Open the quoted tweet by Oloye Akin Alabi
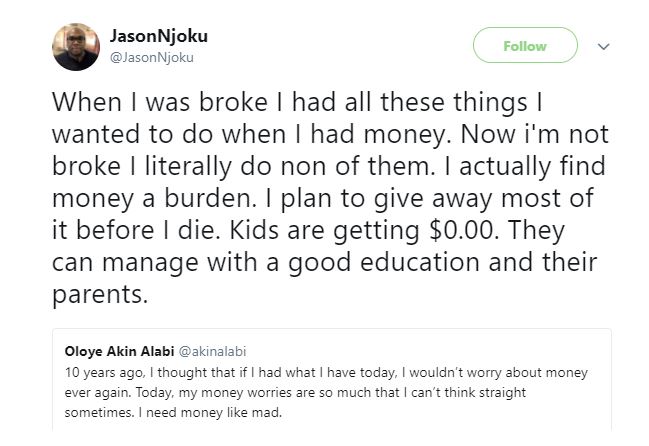Screen dimensions: 649x446 click(332, 380)
